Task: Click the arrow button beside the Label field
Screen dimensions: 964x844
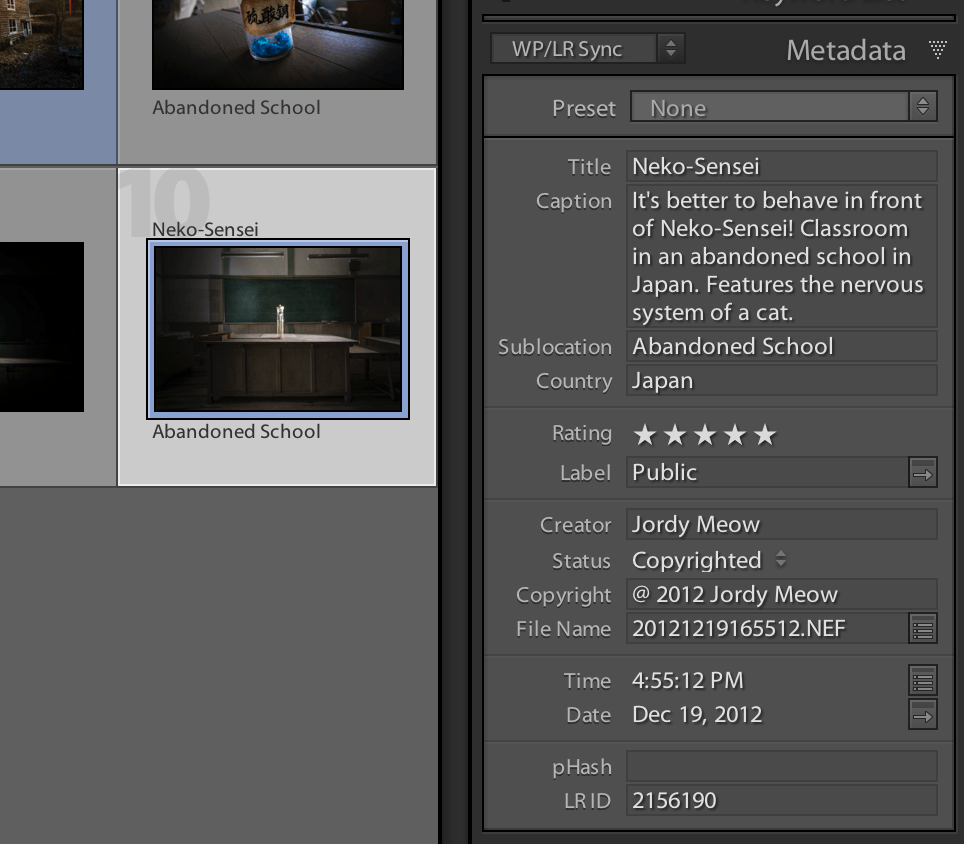Action: (923, 473)
